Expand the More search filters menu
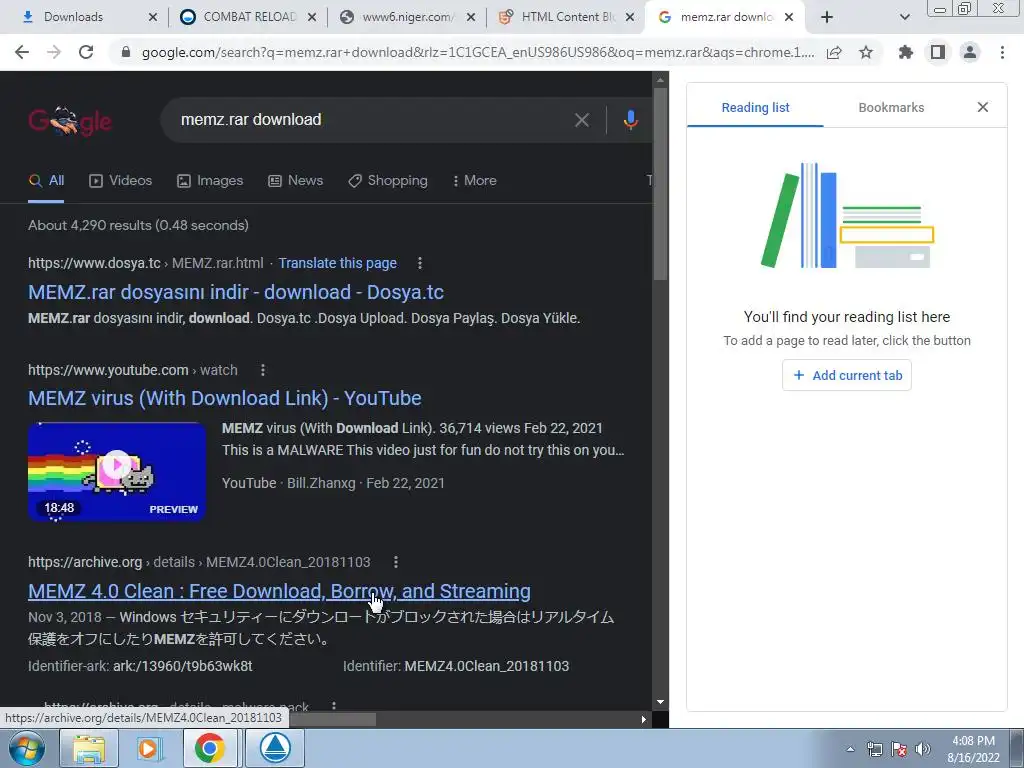This screenshot has width=1024, height=768. coord(475,181)
